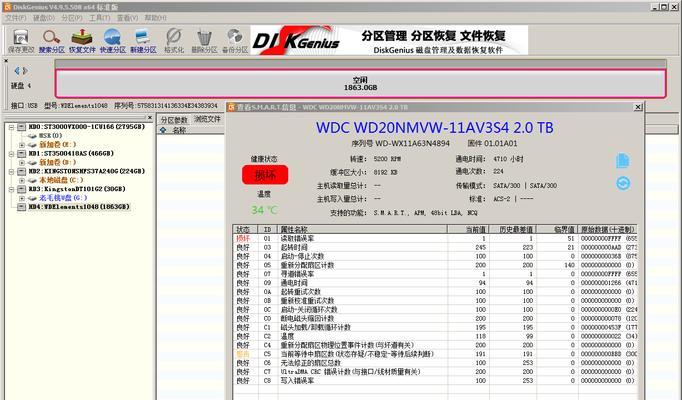682x400 pixels.
Task: Click the 当前值 column header
Action: click(x=468, y=229)
